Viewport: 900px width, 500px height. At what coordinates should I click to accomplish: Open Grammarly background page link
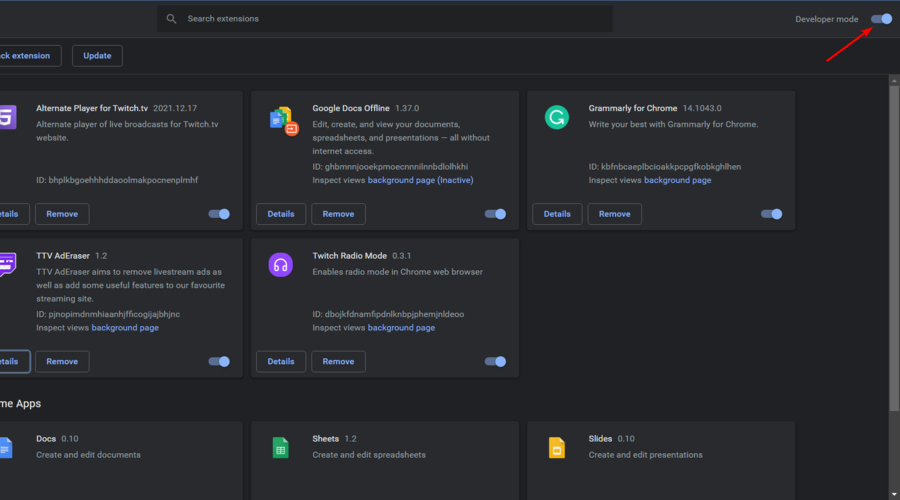click(x=677, y=180)
